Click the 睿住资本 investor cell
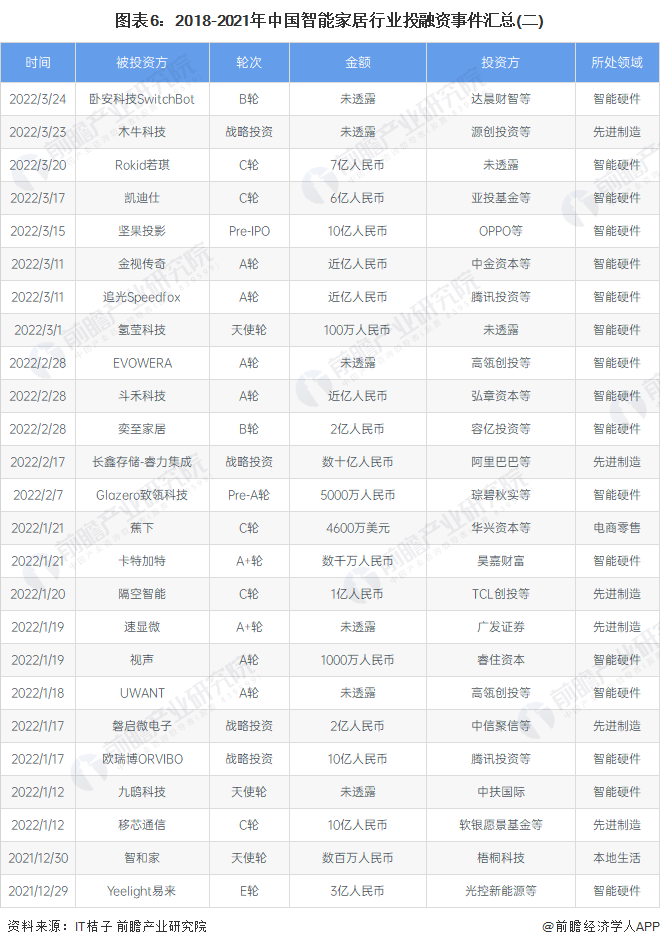This screenshot has width=660, height=947. (x=501, y=660)
